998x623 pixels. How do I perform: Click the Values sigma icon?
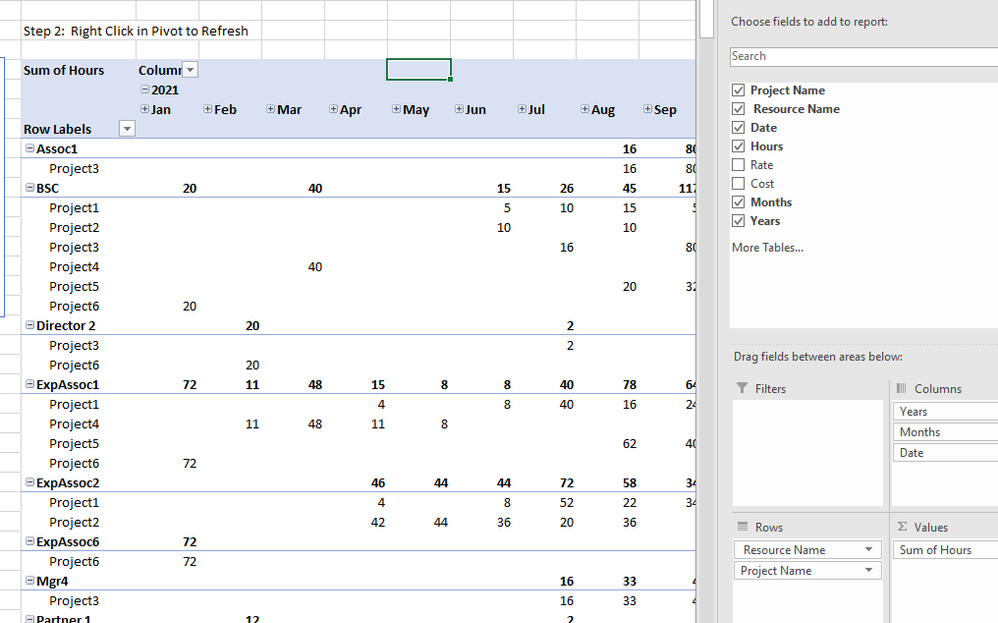(x=902, y=526)
